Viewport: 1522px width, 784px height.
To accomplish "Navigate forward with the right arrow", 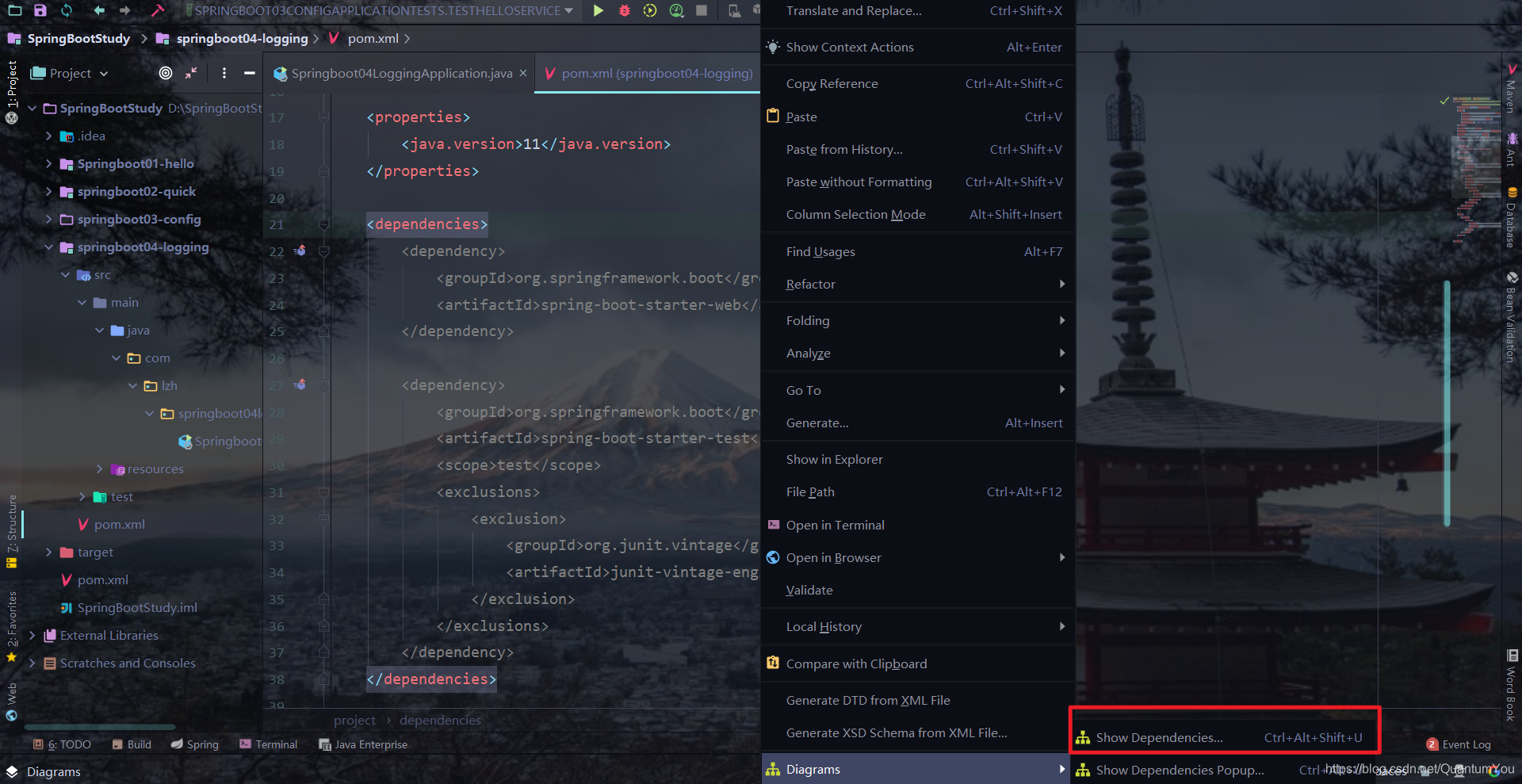I will [125, 10].
